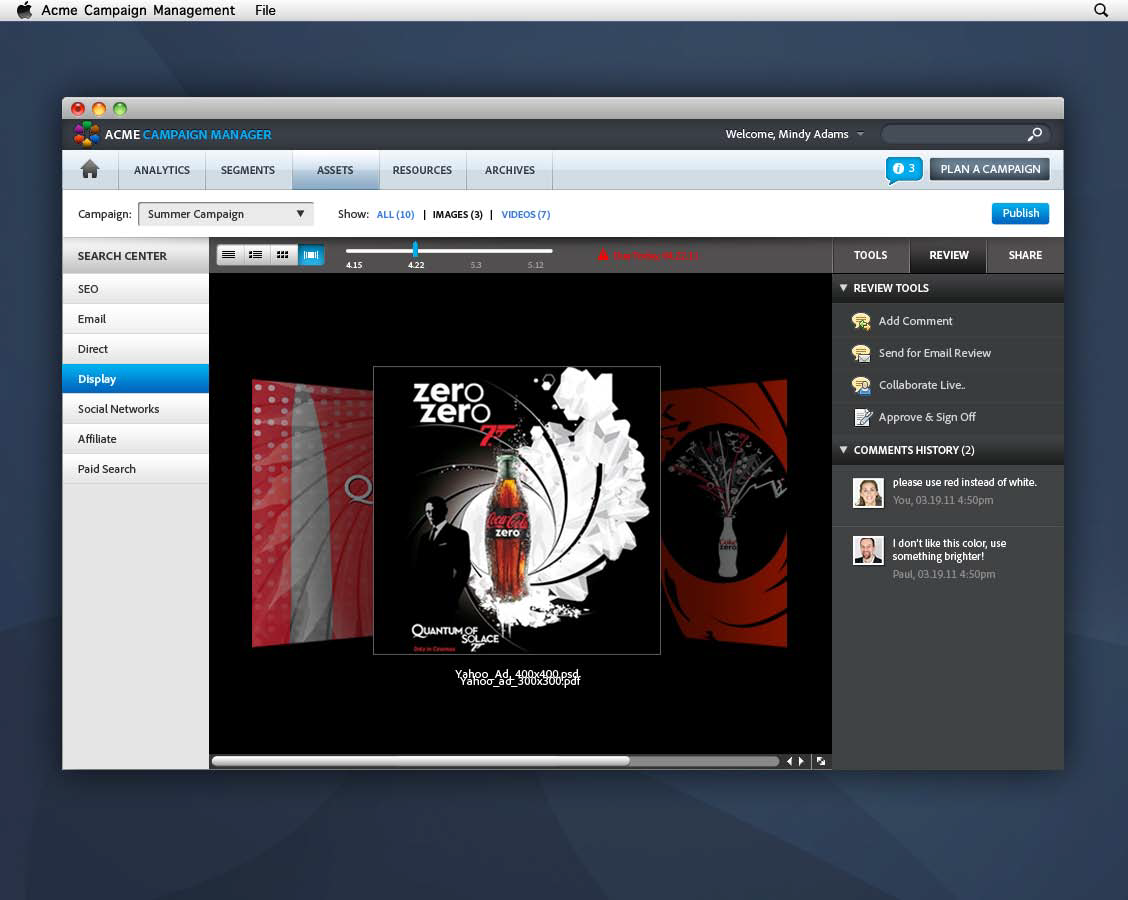The image size is (1128, 900).
Task: Click the Publish button
Action: click(x=1020, y=213)
